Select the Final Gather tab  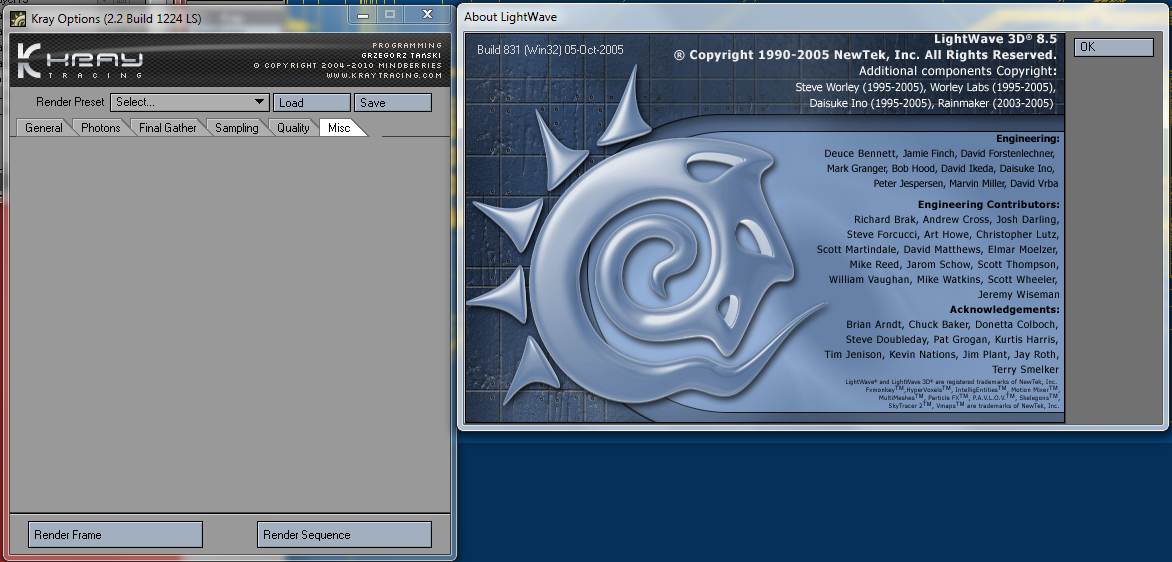[x=167, y=128]
